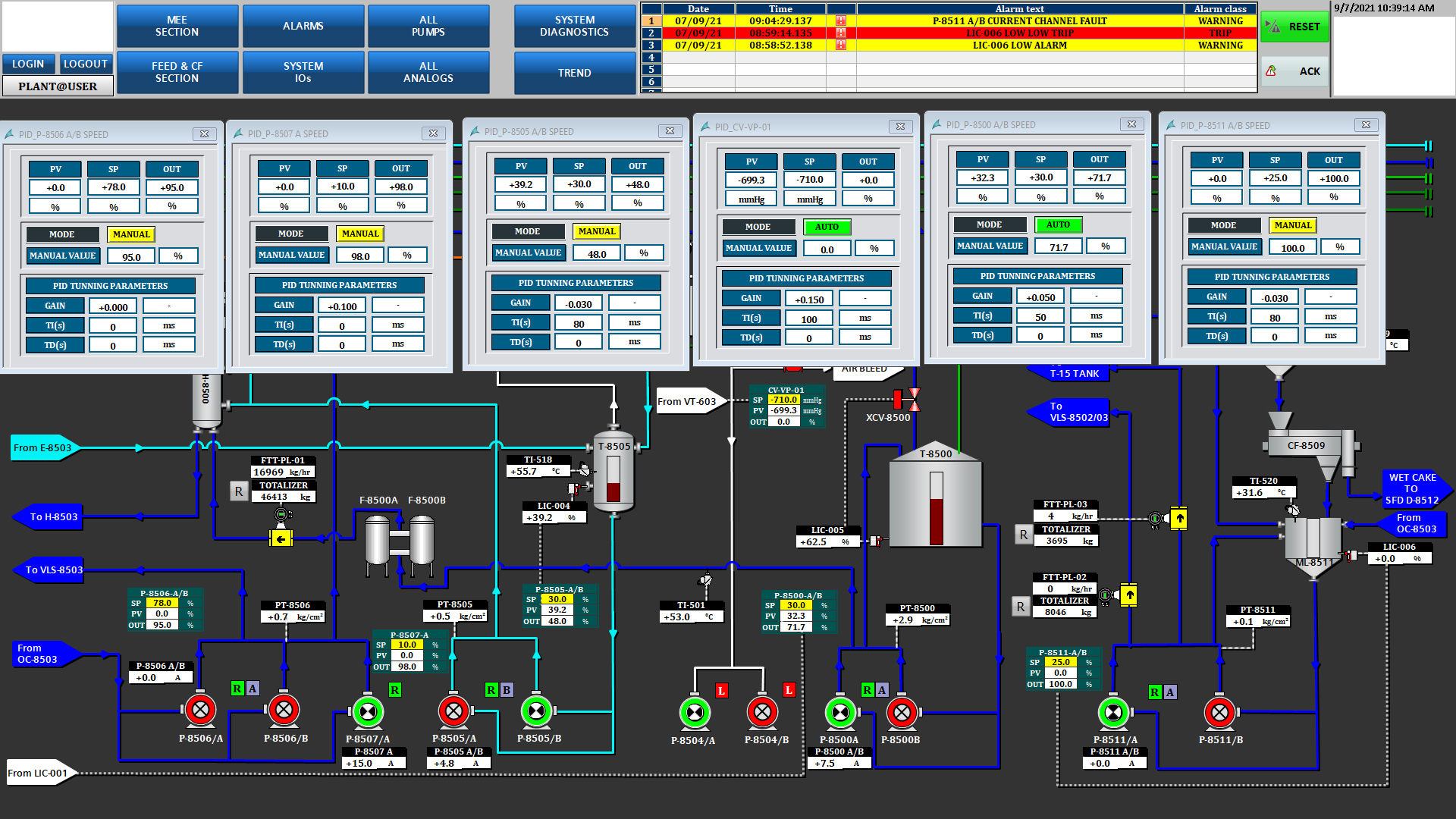Open the T-8500 tank graphic
The height and width of the screenshot is (819, 1456).
[x=935, y=494]
